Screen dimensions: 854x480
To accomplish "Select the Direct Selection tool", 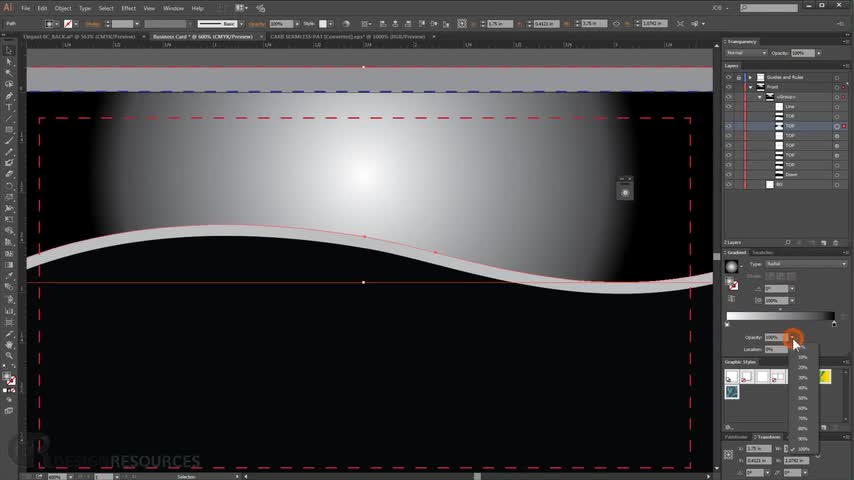I will coord(9,62).
